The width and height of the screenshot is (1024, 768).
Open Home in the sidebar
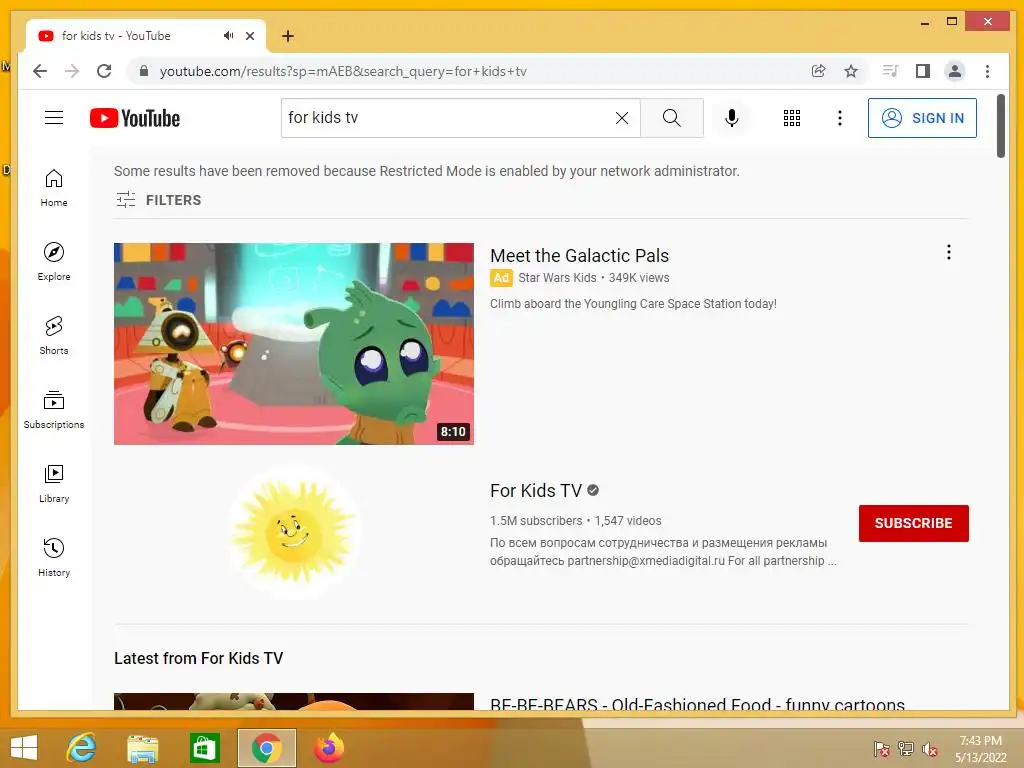54,188
